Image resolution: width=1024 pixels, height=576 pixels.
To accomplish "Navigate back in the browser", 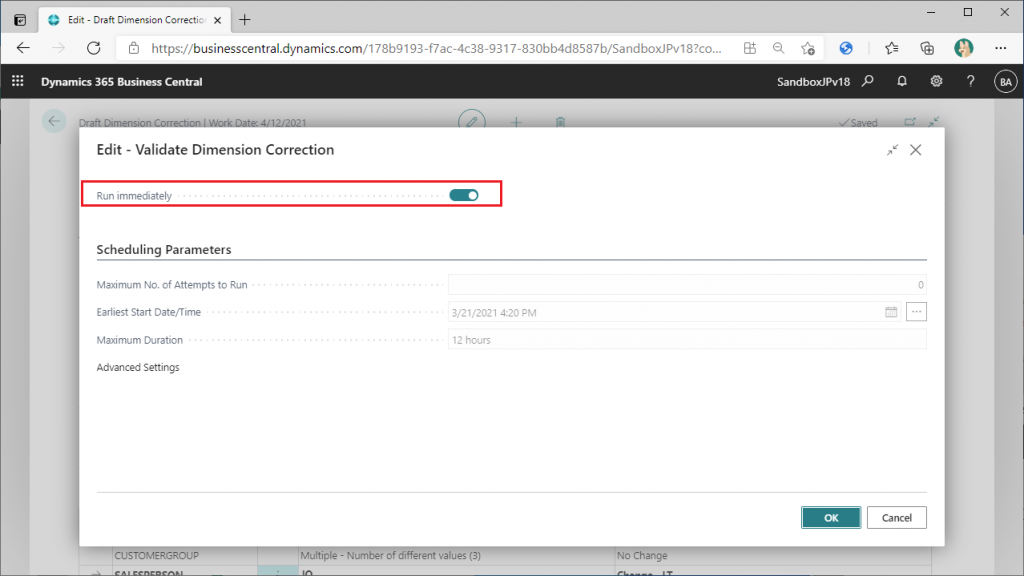I will [24, 48].
